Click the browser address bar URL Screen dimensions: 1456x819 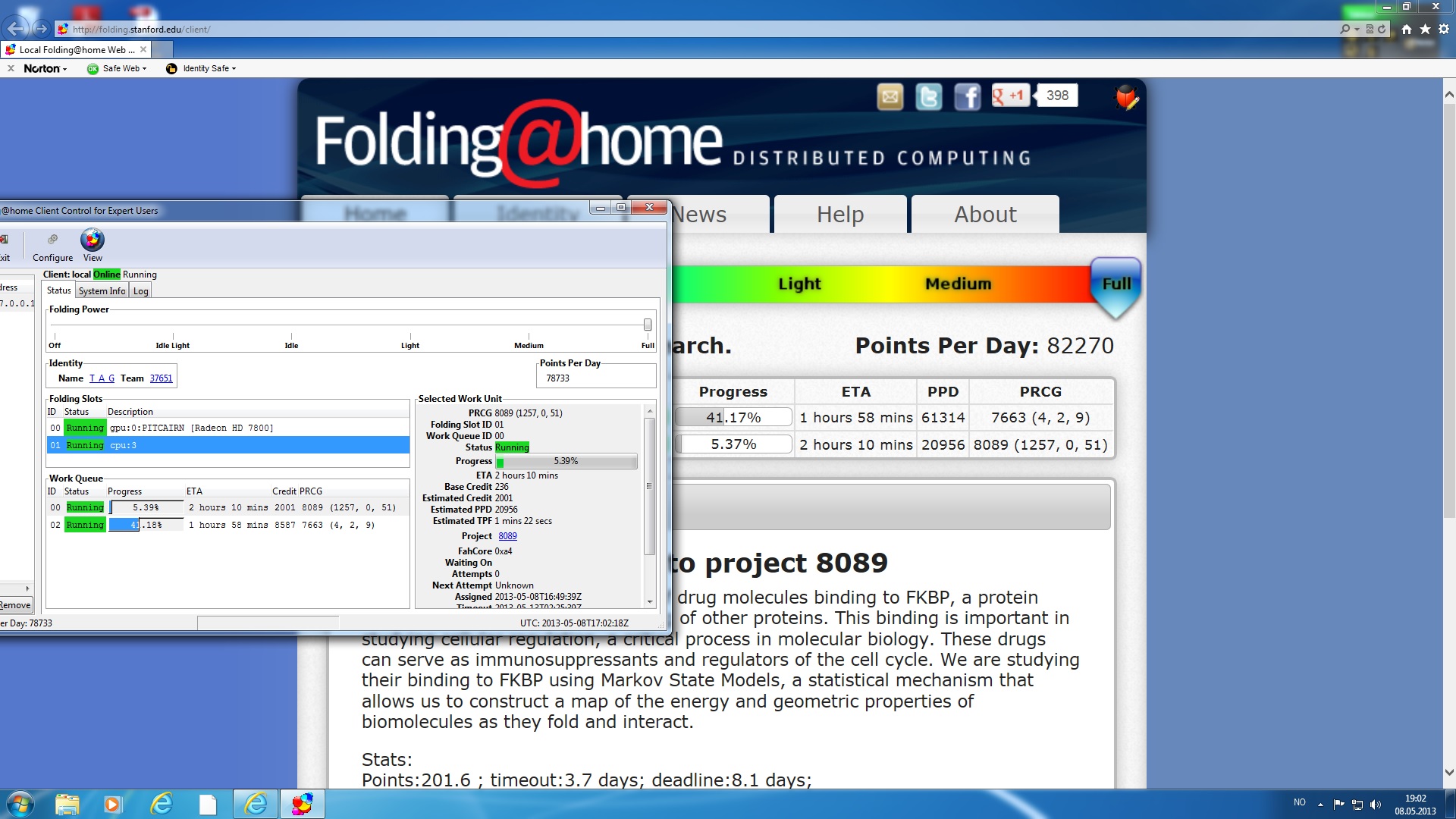coord(141,30)
